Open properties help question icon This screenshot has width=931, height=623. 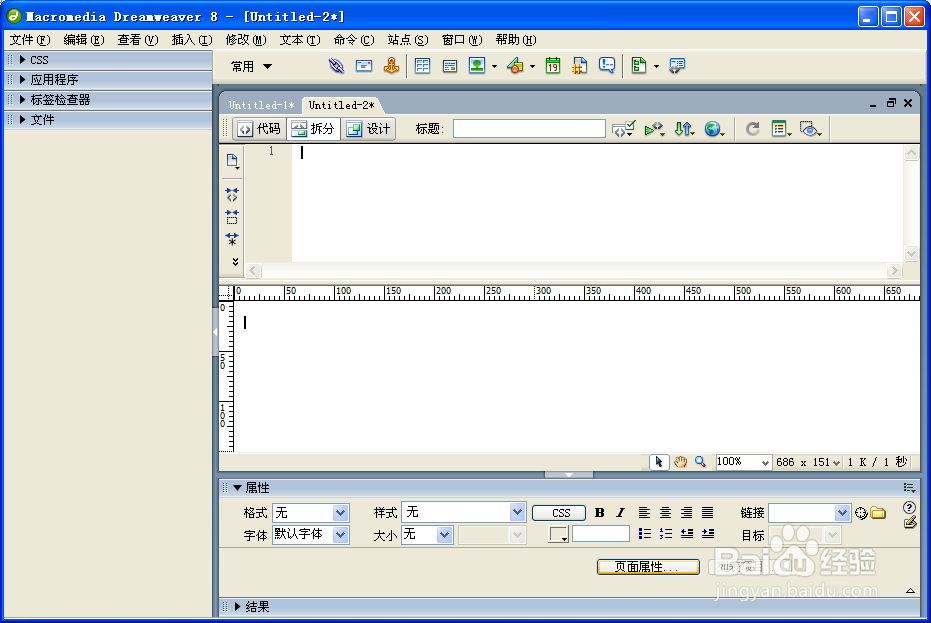click(909, 507)
